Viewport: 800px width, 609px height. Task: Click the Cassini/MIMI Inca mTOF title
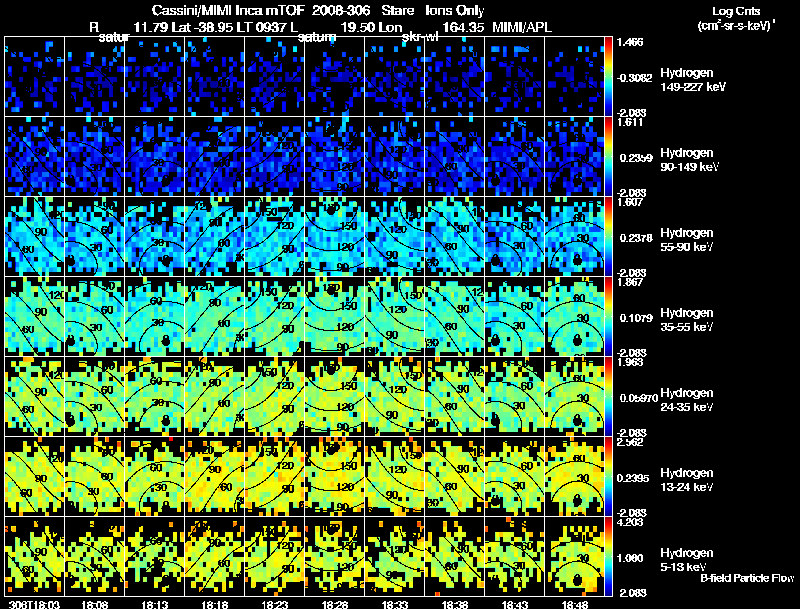coord(214,9)
